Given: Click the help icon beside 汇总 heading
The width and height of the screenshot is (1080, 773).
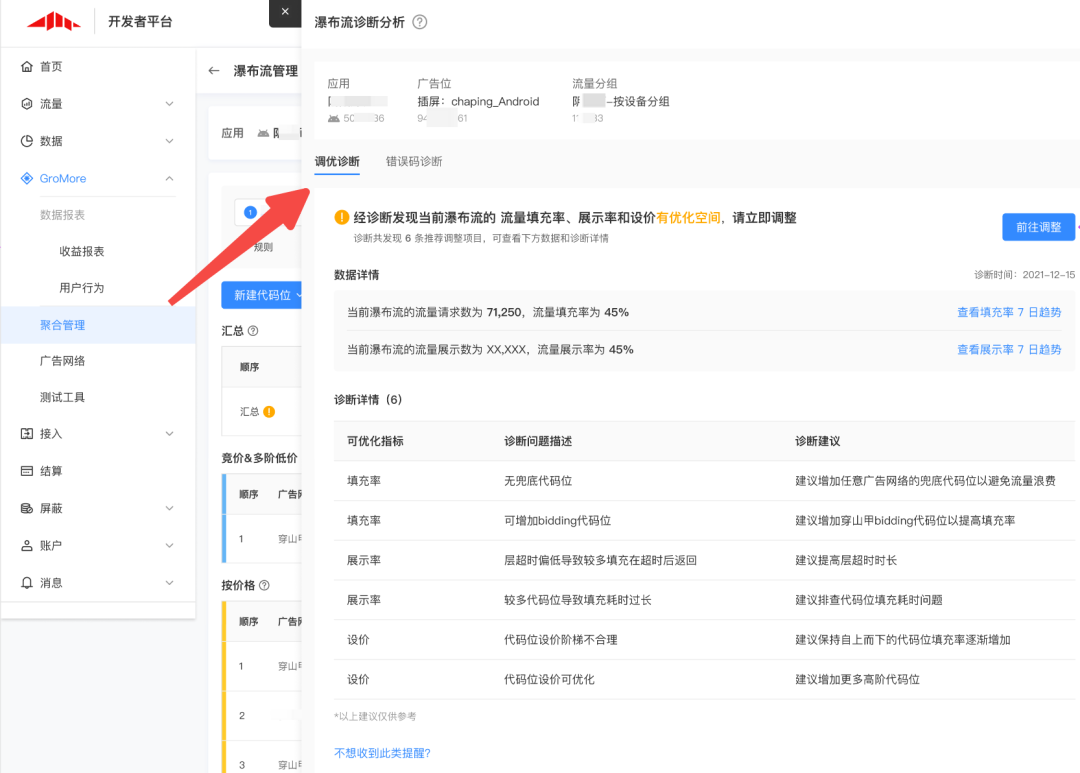Looking at the screenshot, I should point(253,331).
